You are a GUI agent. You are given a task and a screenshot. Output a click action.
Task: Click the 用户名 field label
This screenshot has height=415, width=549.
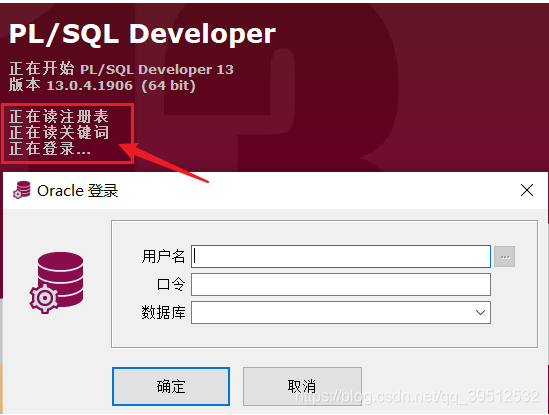tap(163, 257)
